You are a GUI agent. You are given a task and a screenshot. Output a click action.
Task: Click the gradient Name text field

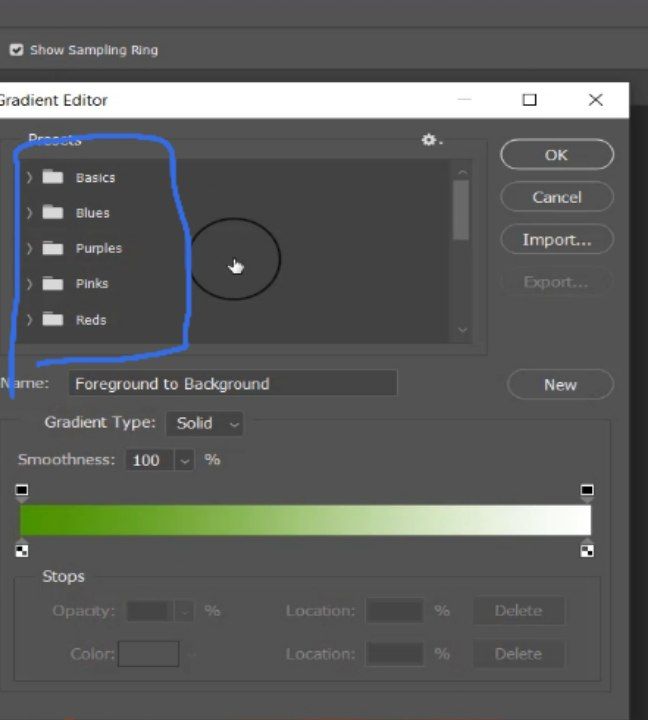click(232, 384)
